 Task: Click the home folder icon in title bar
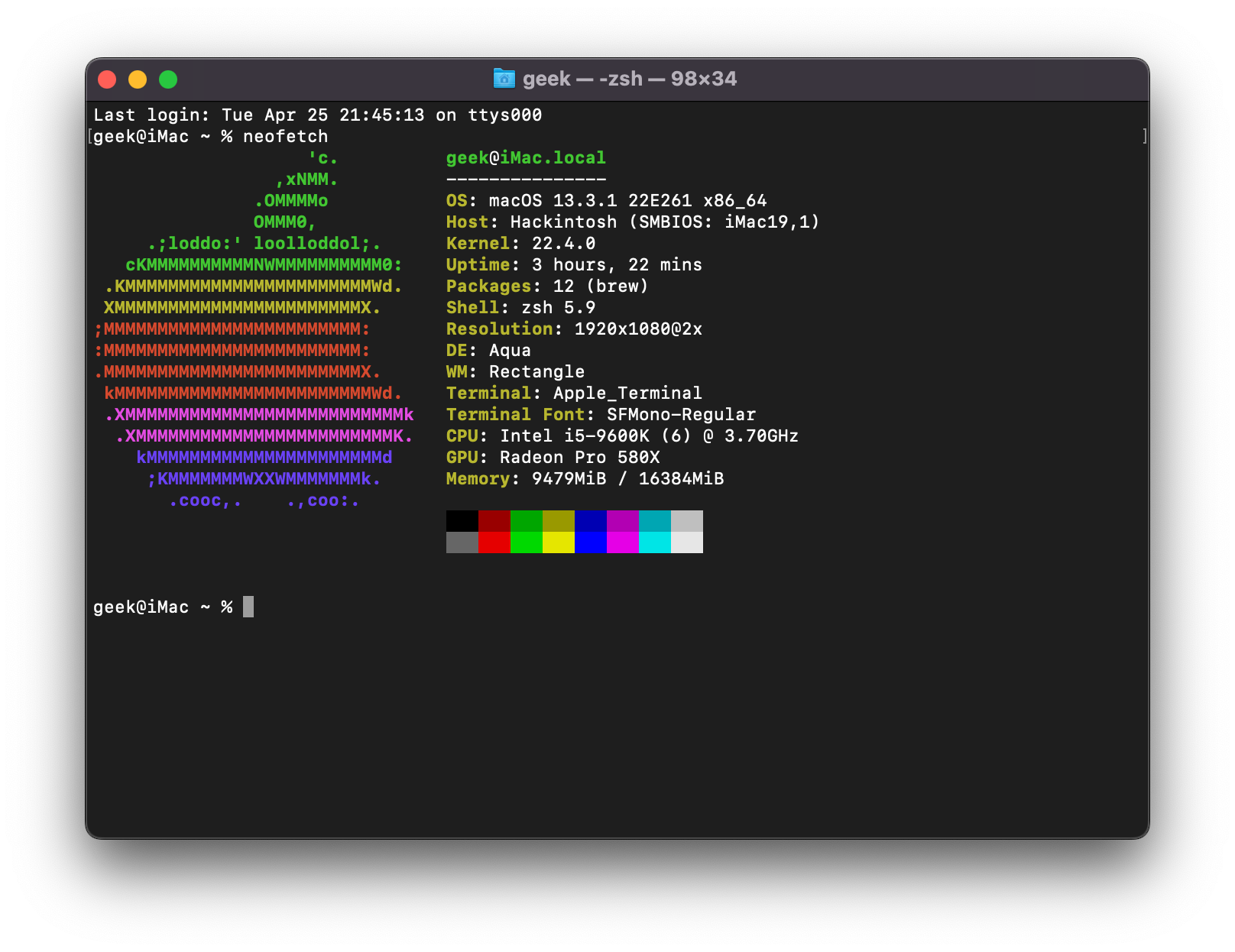point(504,79)
